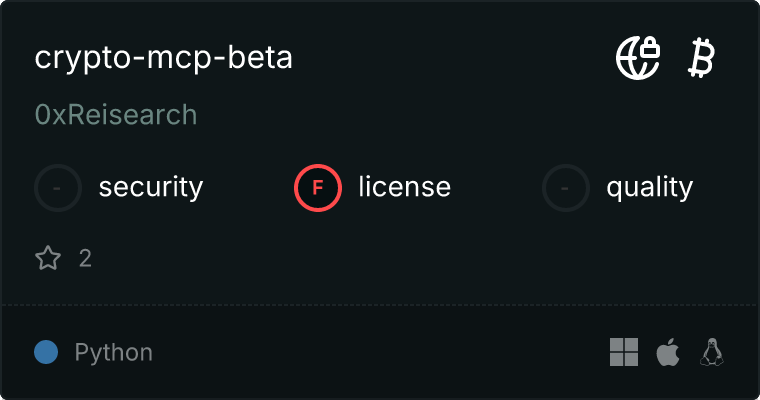Viewport: 760px width, 400px height.
Task: Click the Python language label
Action: coord(114,352)
